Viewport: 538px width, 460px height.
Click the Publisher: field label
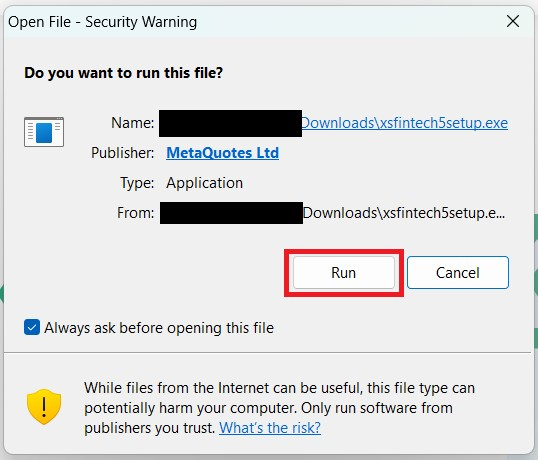coord(122,153)
